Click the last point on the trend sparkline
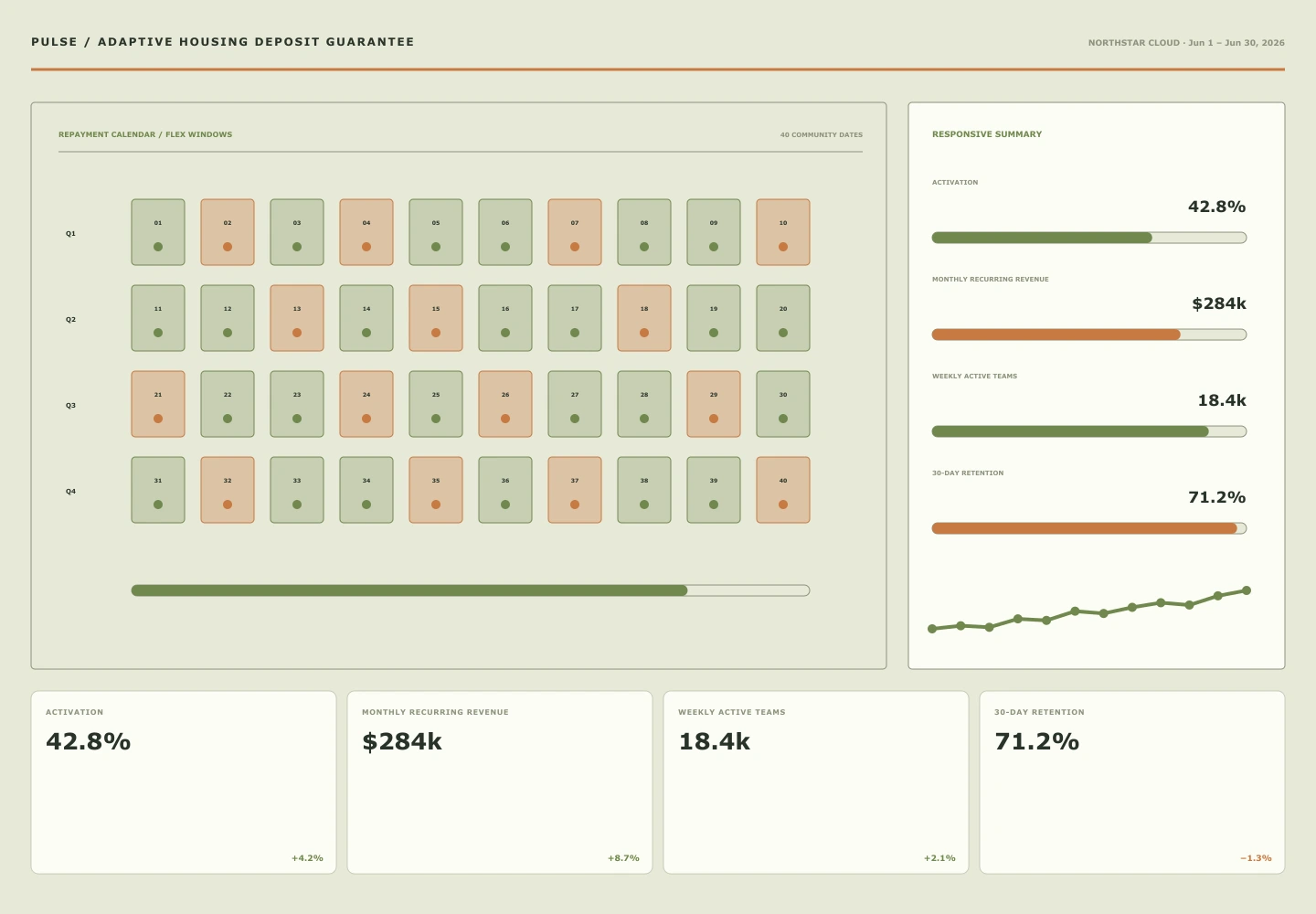1316x914 pixels. pos(1247,590)
